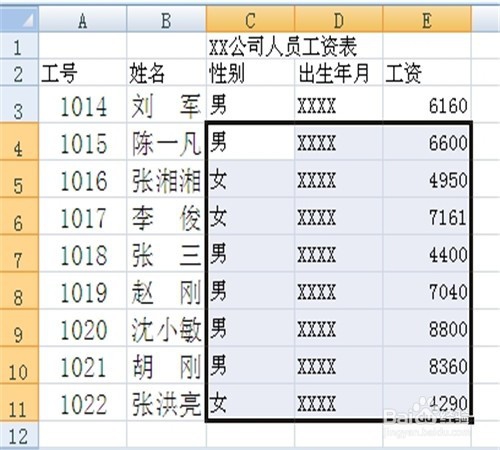Click cell with ID 1014
Image resolution: width=500 pixels, height=450 pixels.
pyautogui.click(x=83, y=104)
